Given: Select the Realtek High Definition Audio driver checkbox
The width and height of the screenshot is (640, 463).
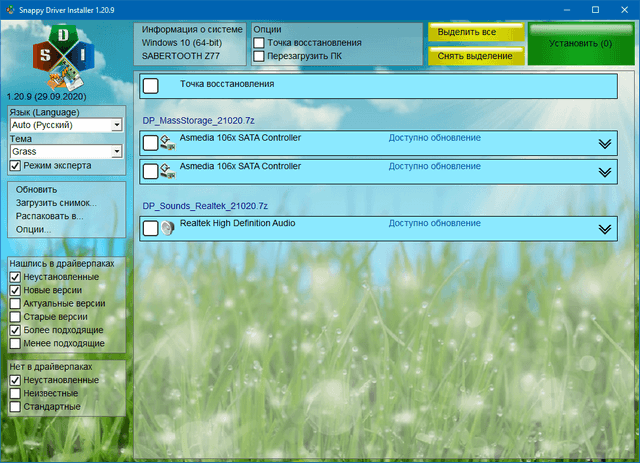Looking at the screenshot, I should click(150, 229).
